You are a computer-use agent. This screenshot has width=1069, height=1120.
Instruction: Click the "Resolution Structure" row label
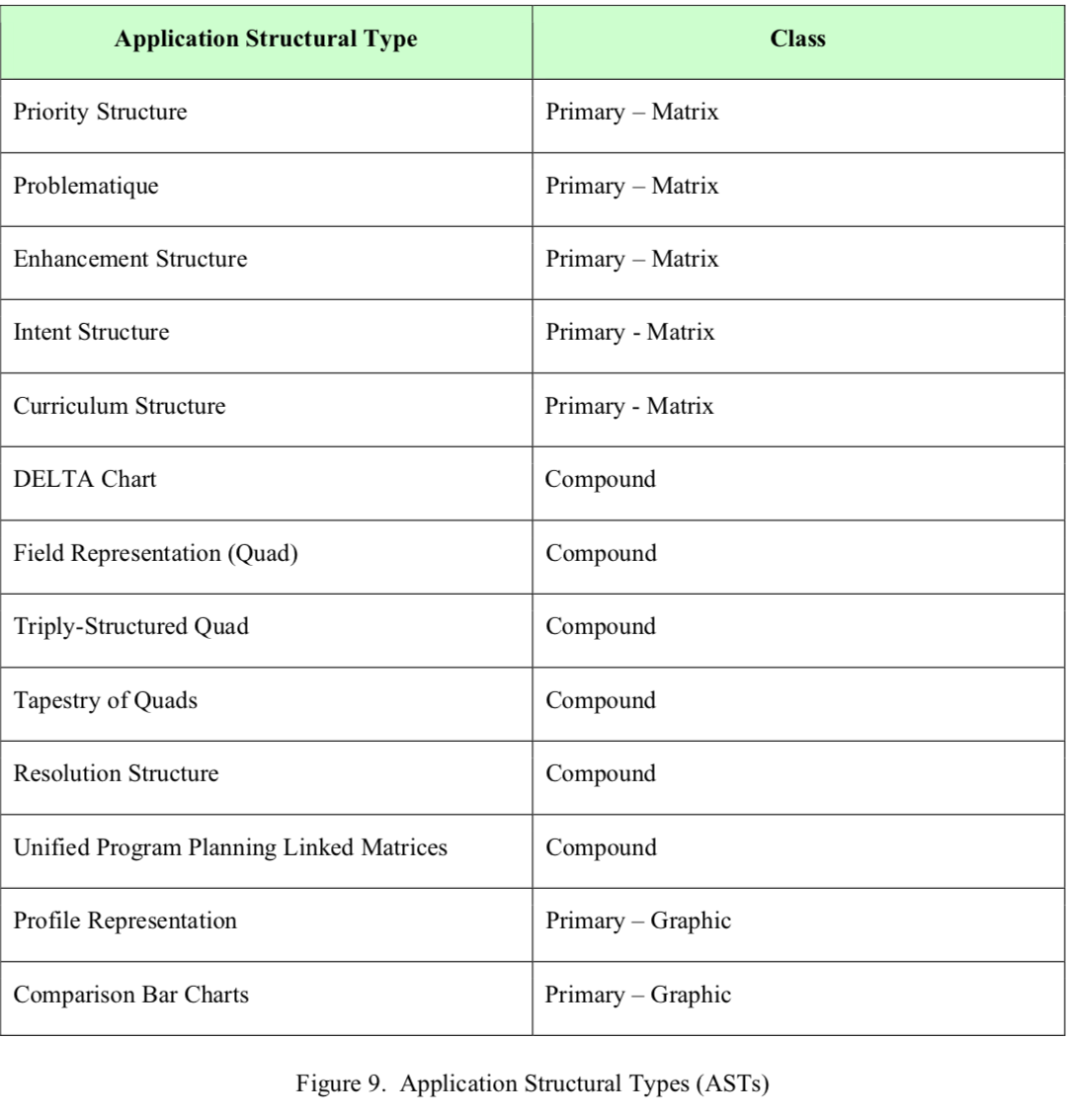pos(117,773)
